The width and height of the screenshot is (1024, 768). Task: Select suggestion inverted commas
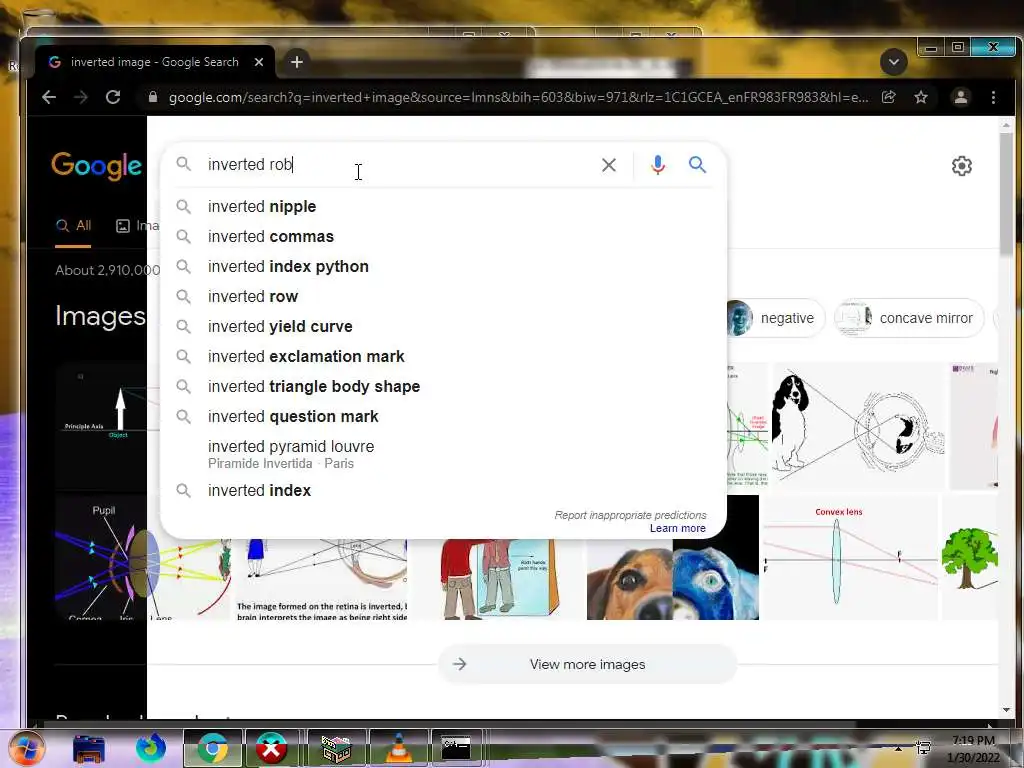click(443, 236)
